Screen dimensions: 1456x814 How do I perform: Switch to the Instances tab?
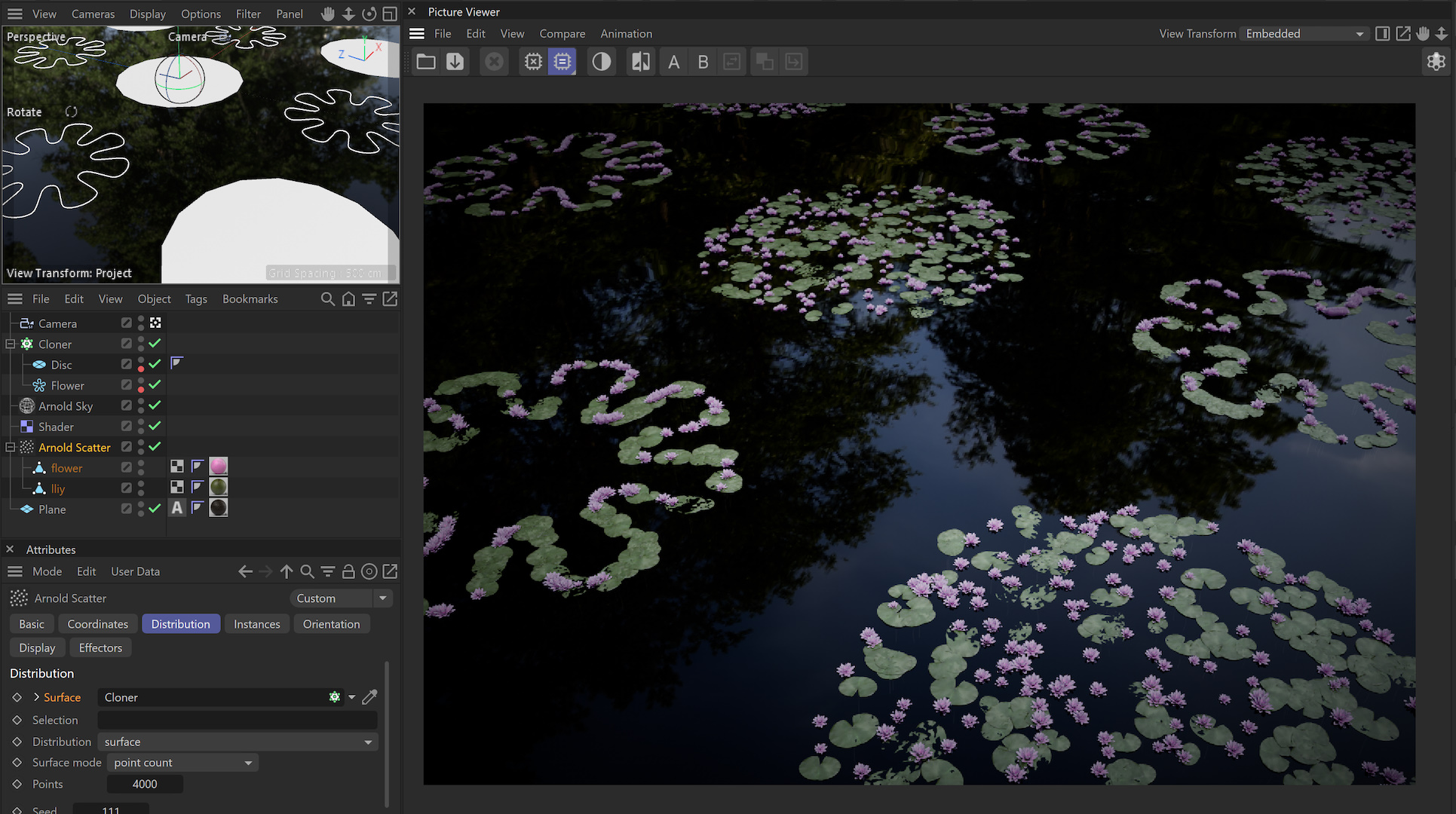pos(256,624)
